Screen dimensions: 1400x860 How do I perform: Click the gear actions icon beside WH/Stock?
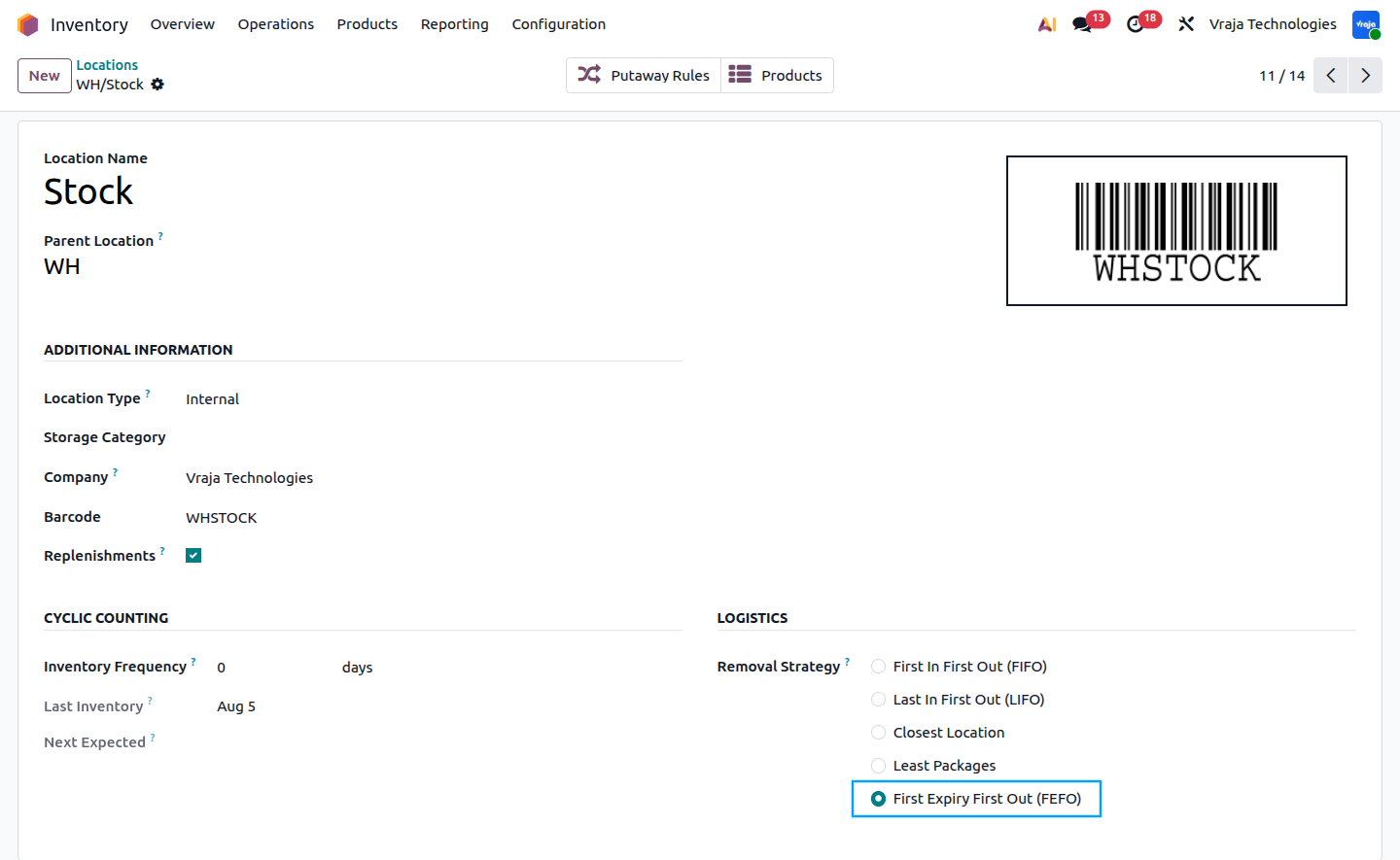point(157,85)
